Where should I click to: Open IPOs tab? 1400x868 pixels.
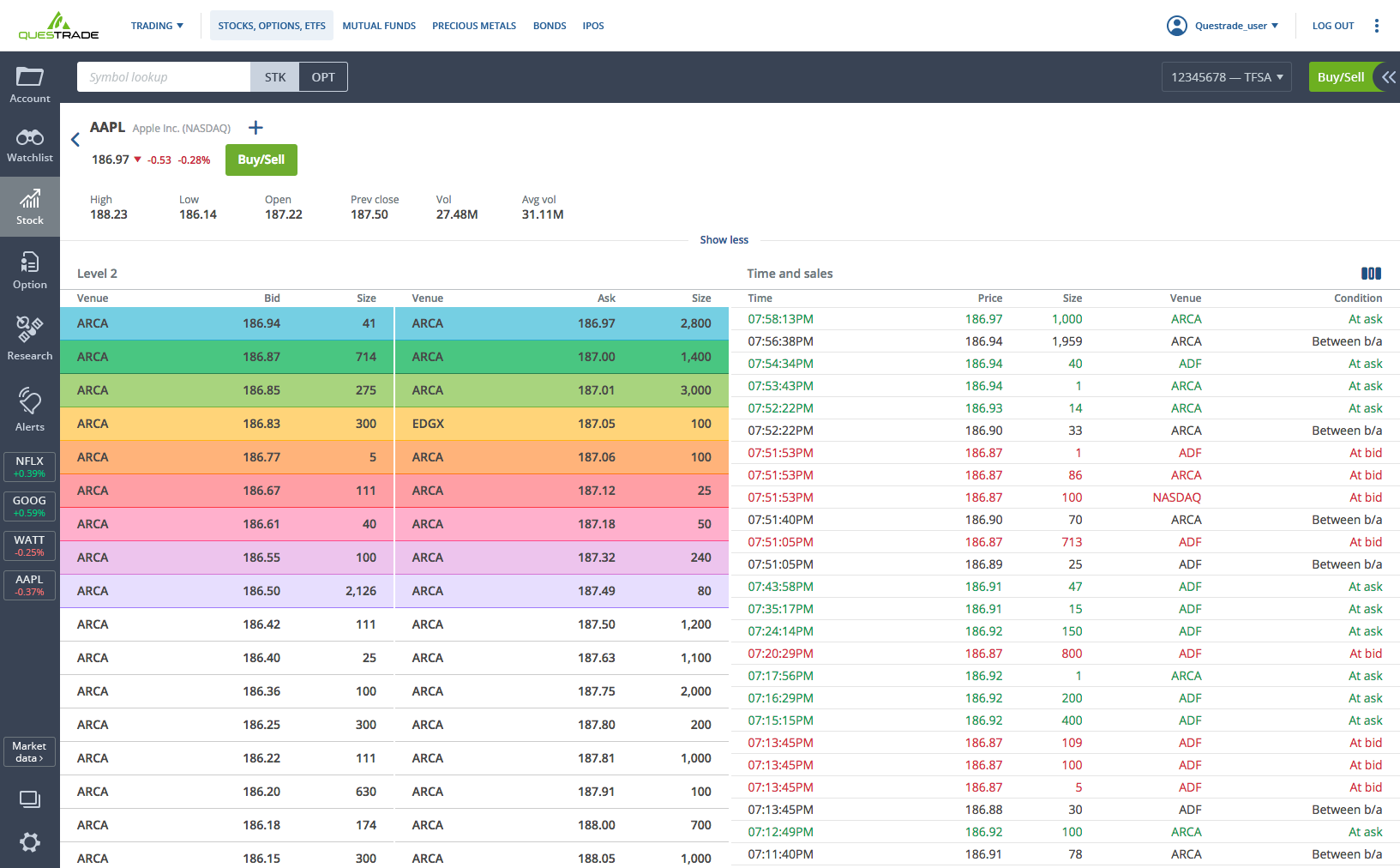593,26
